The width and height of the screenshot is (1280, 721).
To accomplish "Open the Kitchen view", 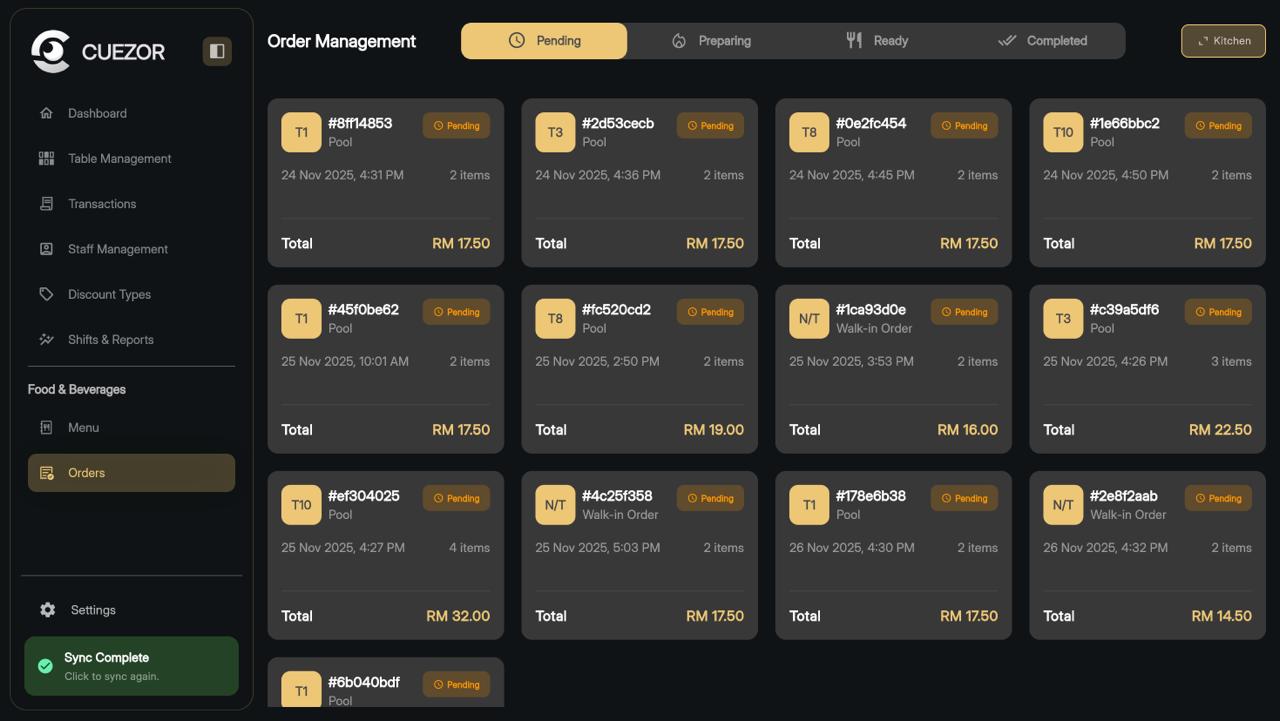I will point(1223,41).
